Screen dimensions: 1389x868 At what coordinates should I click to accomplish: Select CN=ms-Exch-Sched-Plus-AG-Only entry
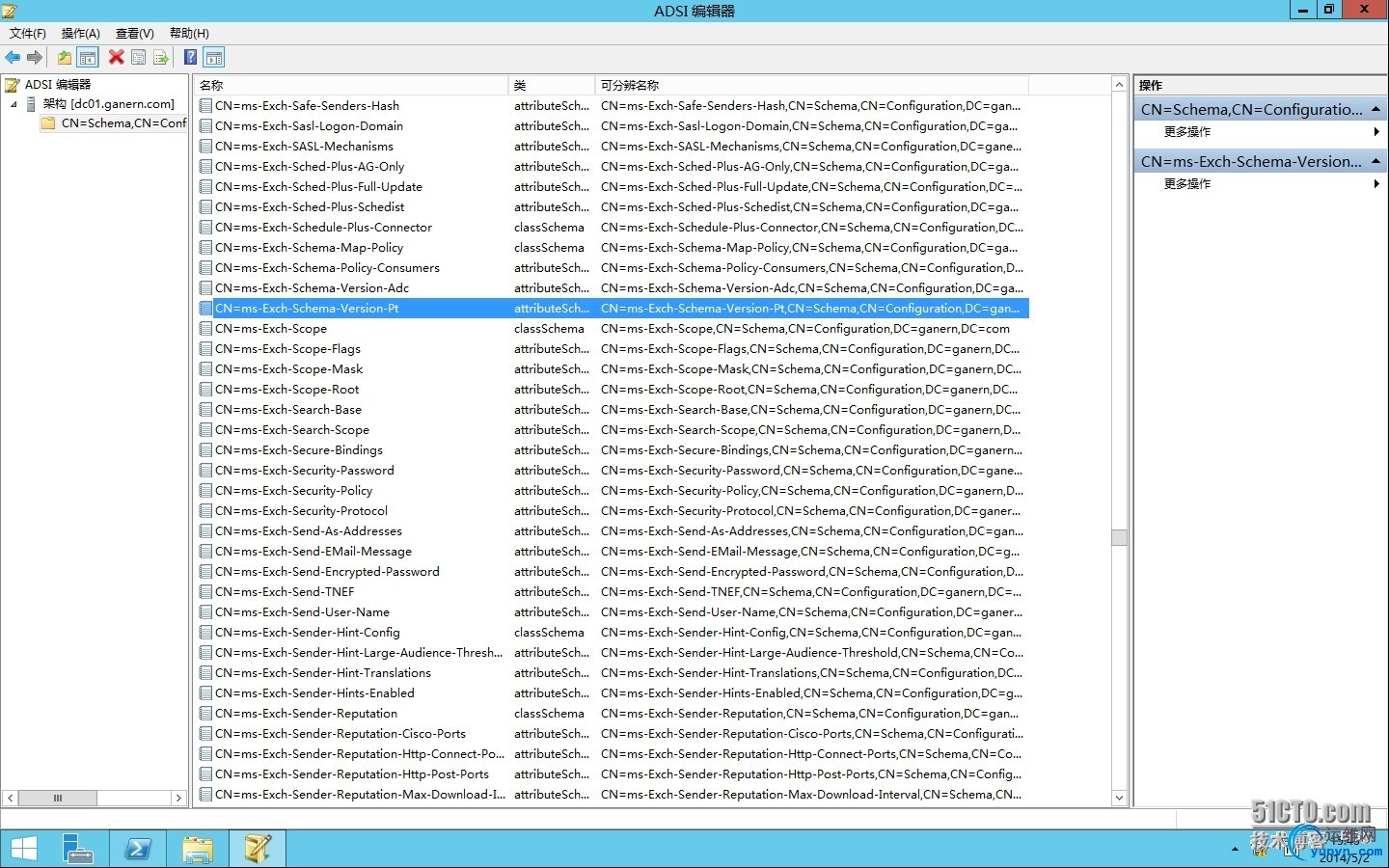coord(310,167)
